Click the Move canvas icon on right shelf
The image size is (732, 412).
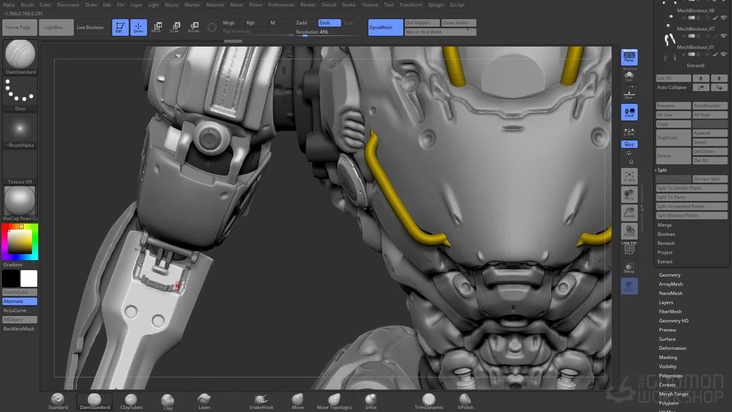click(x=629, y=195)
